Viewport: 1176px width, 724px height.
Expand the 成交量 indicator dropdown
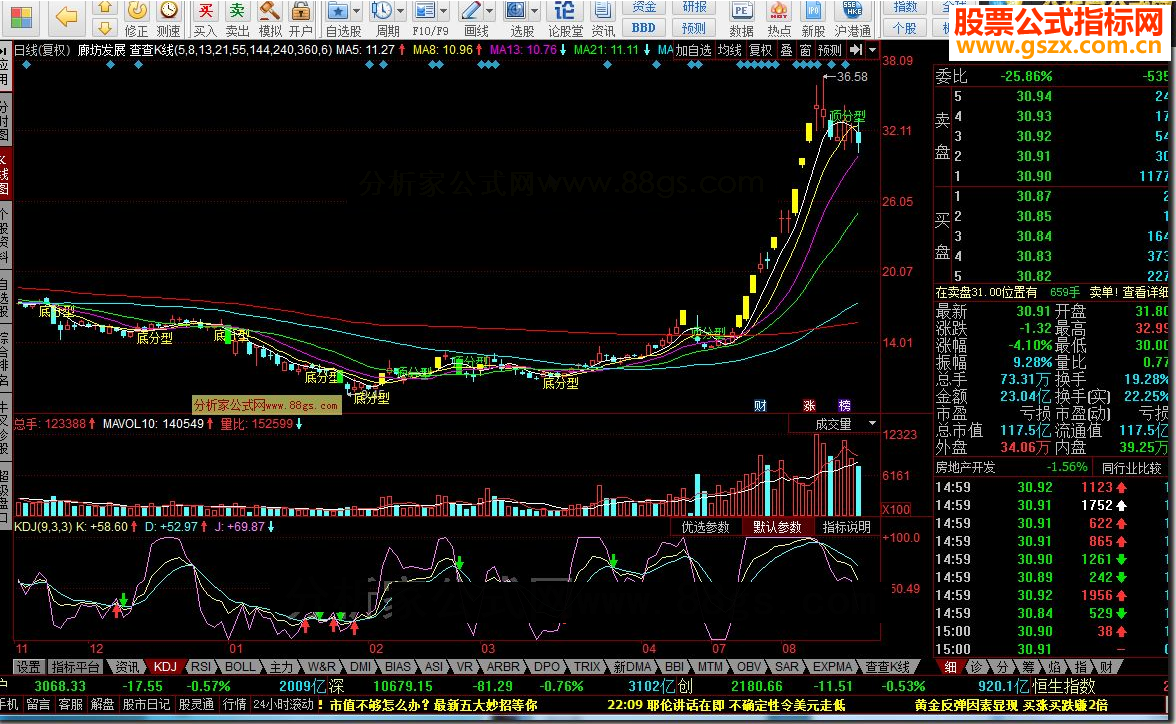833,424
